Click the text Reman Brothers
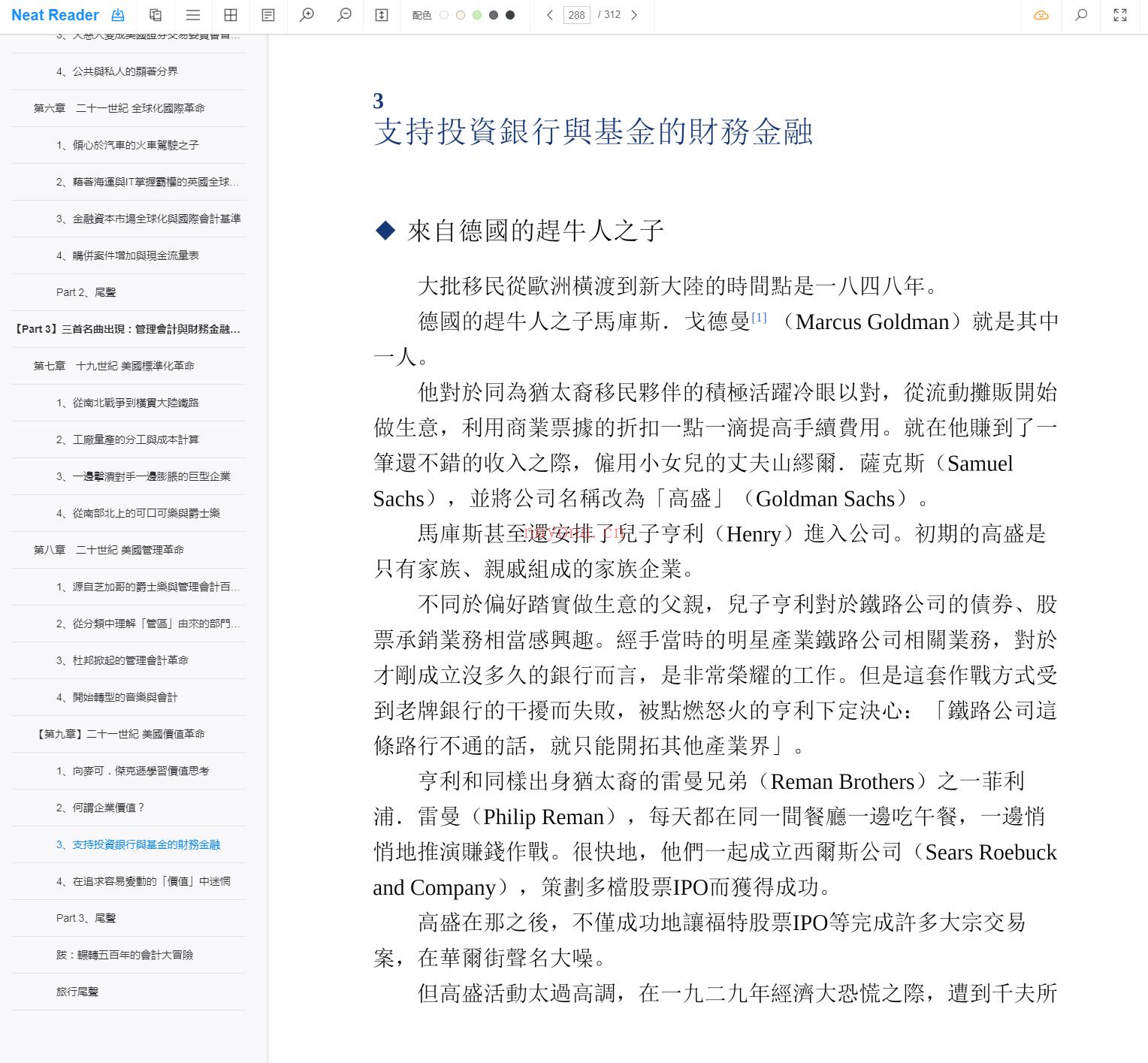 [x=842, y=781]
